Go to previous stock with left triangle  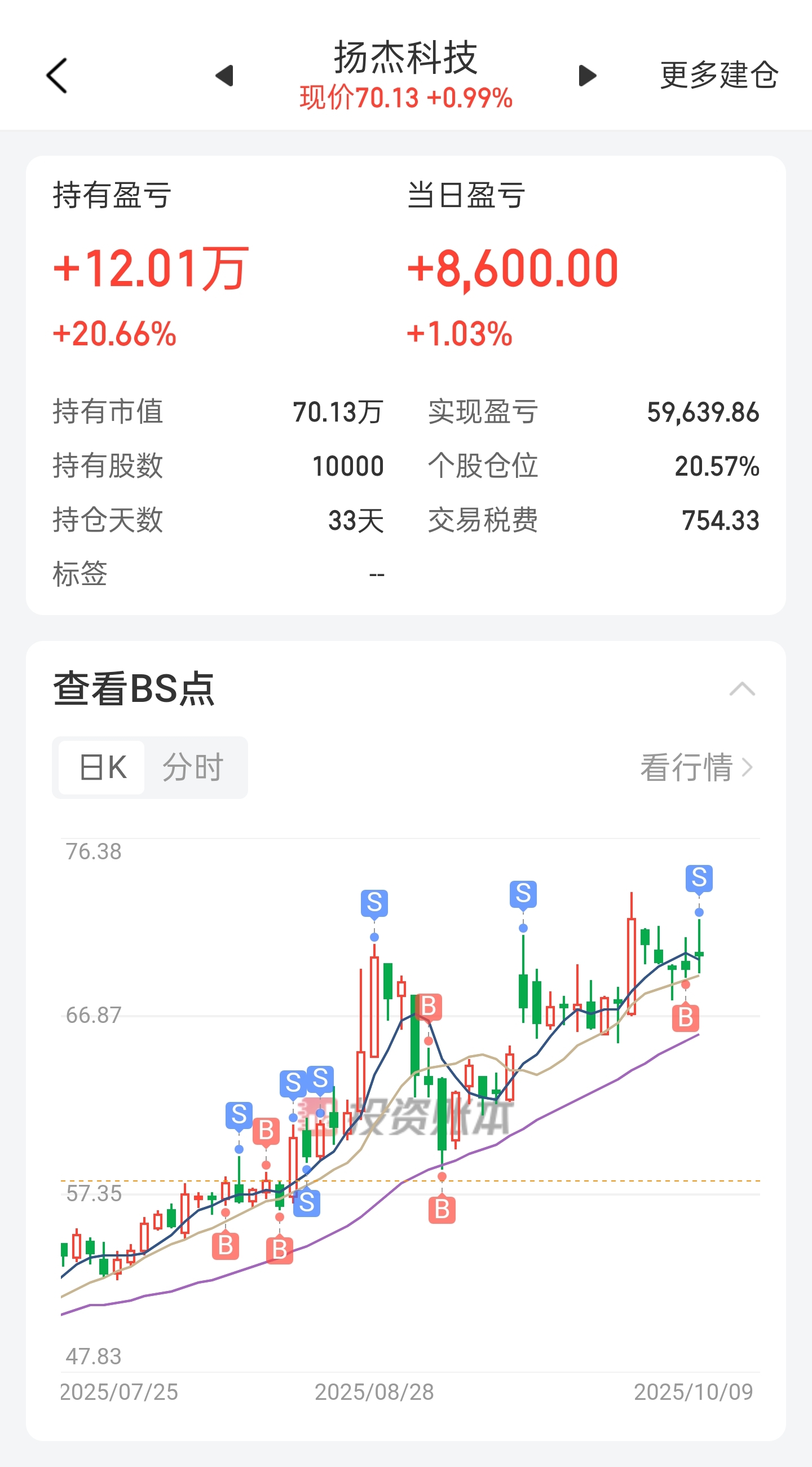225,75
